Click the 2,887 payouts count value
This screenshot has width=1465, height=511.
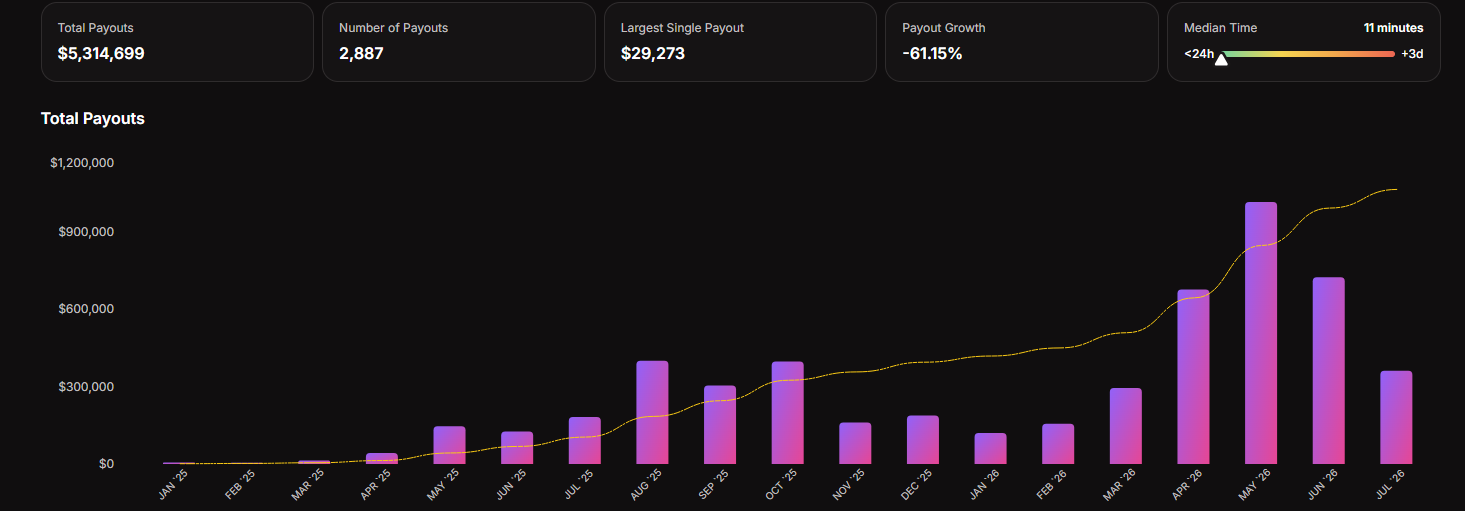click(x=361, y=54)
